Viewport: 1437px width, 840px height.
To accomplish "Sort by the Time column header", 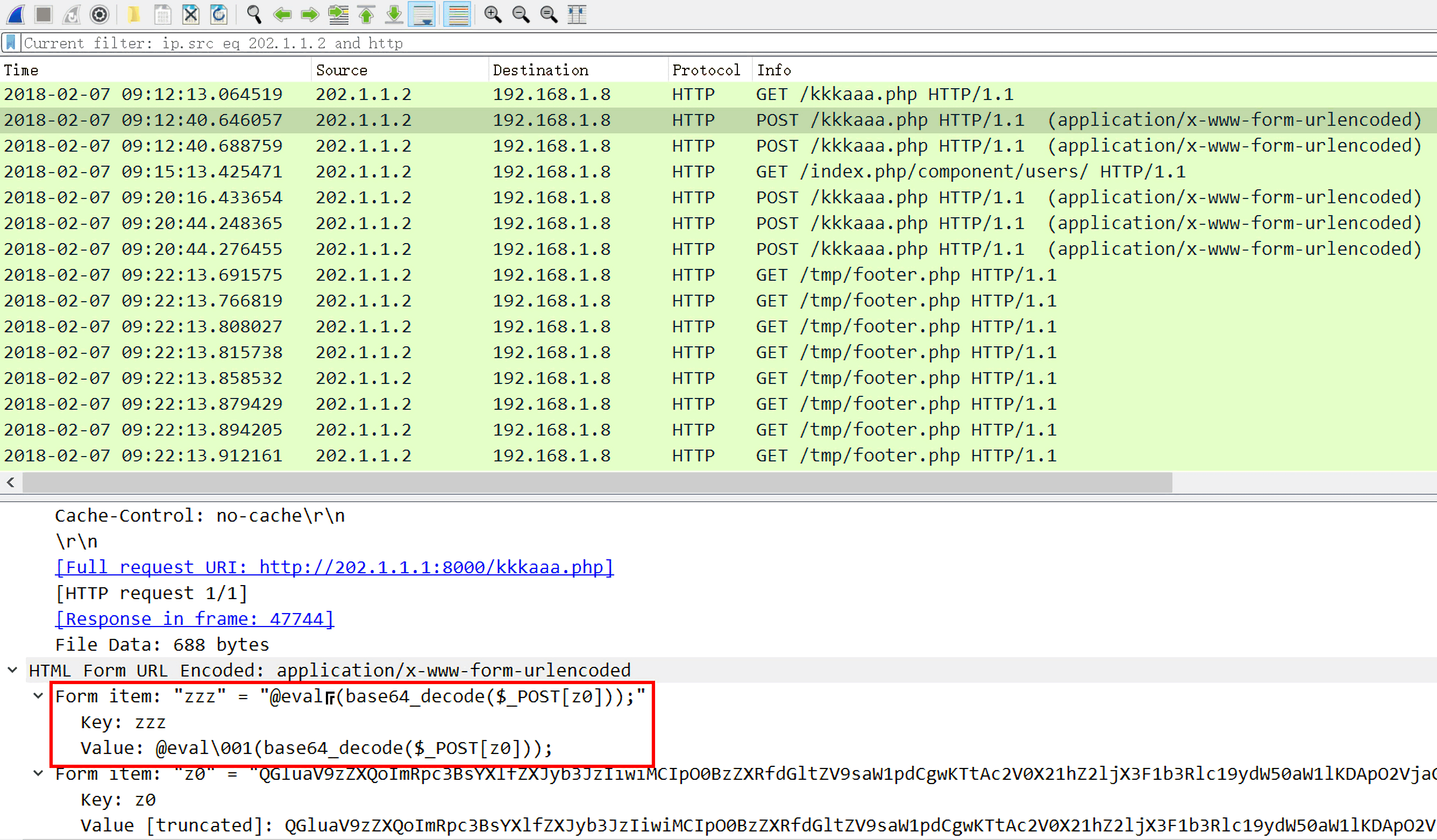I will pos(155,69).
